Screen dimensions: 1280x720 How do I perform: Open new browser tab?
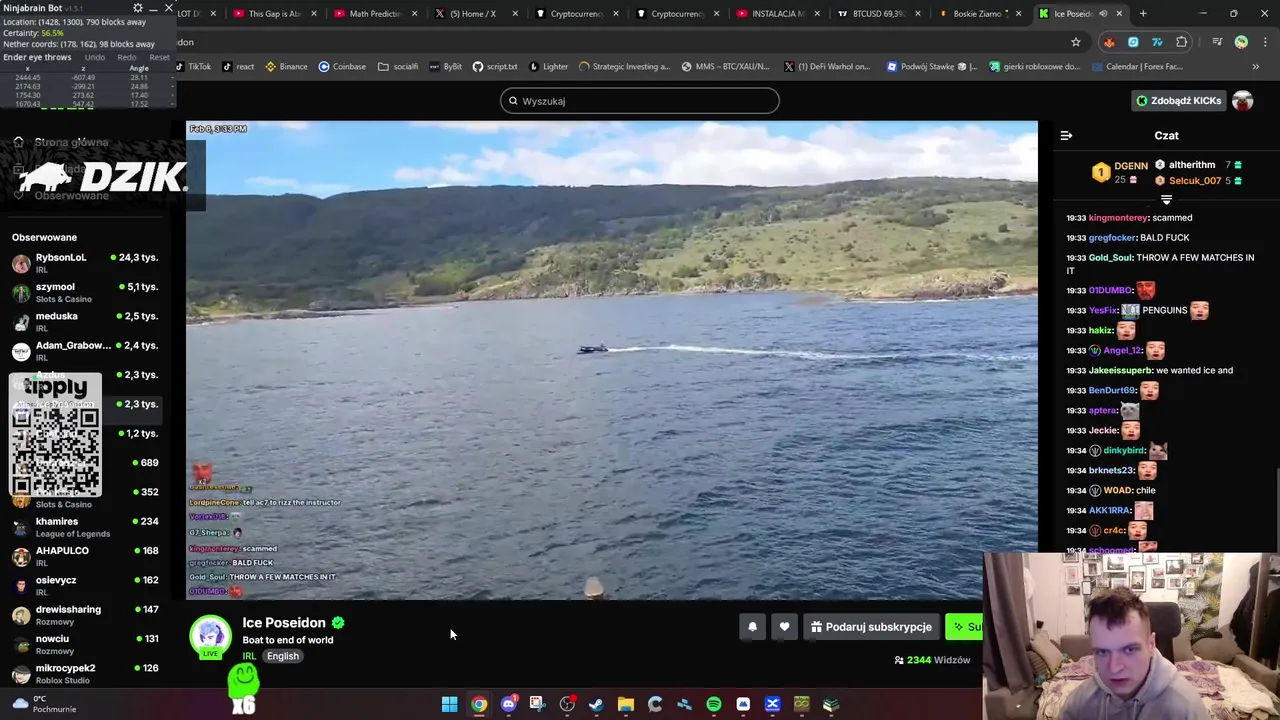point(1143,14)
